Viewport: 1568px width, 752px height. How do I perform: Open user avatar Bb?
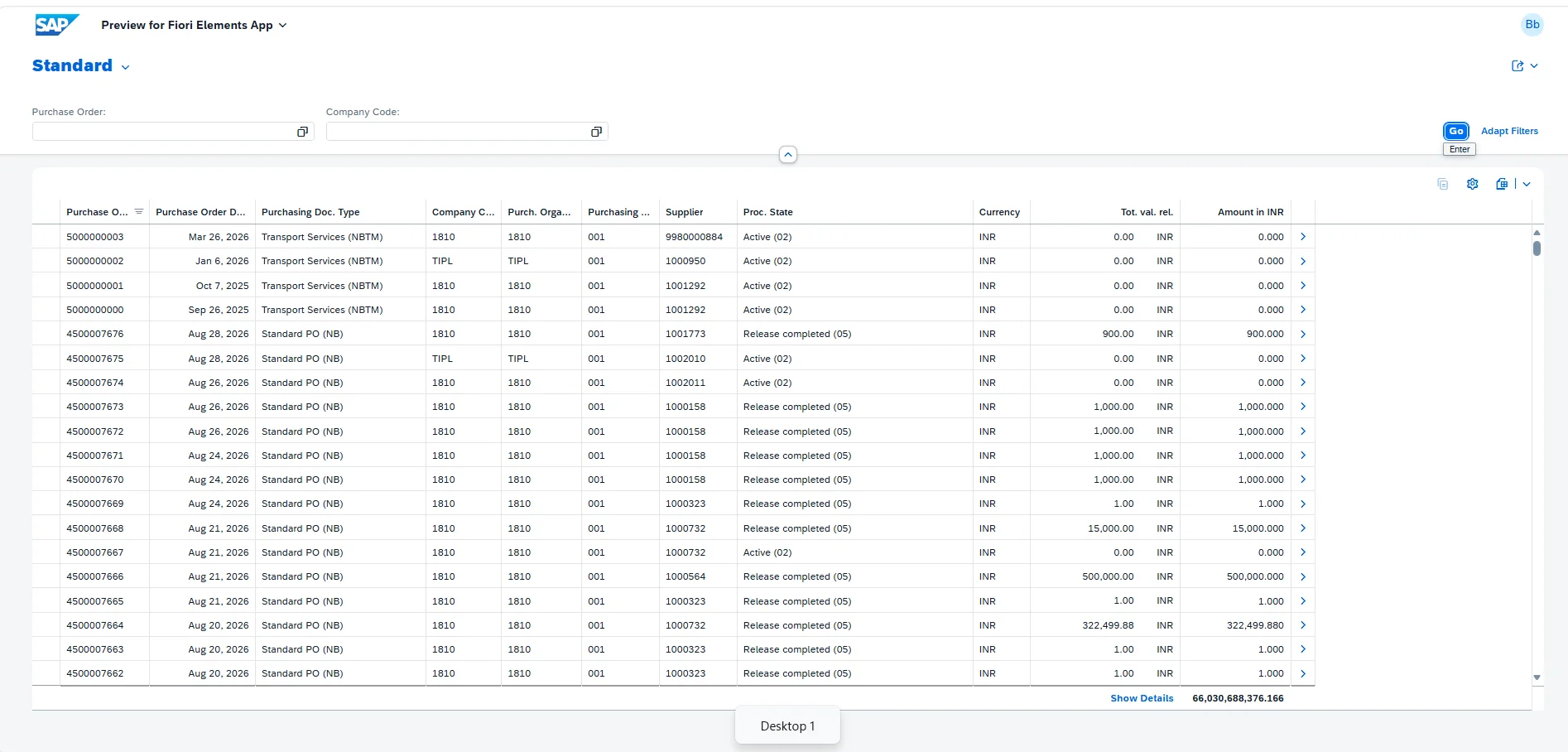tap(1532, 24)
